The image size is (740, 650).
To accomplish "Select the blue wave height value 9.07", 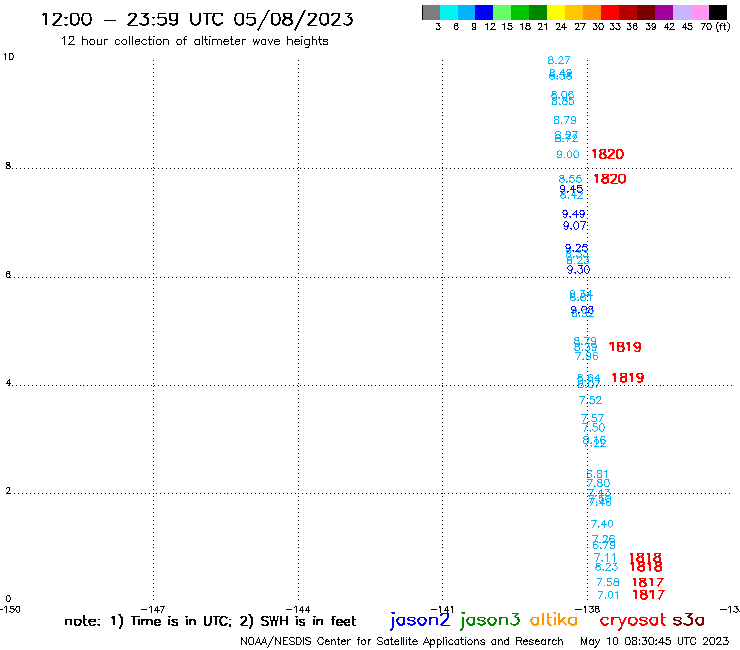I will [574, 226].
